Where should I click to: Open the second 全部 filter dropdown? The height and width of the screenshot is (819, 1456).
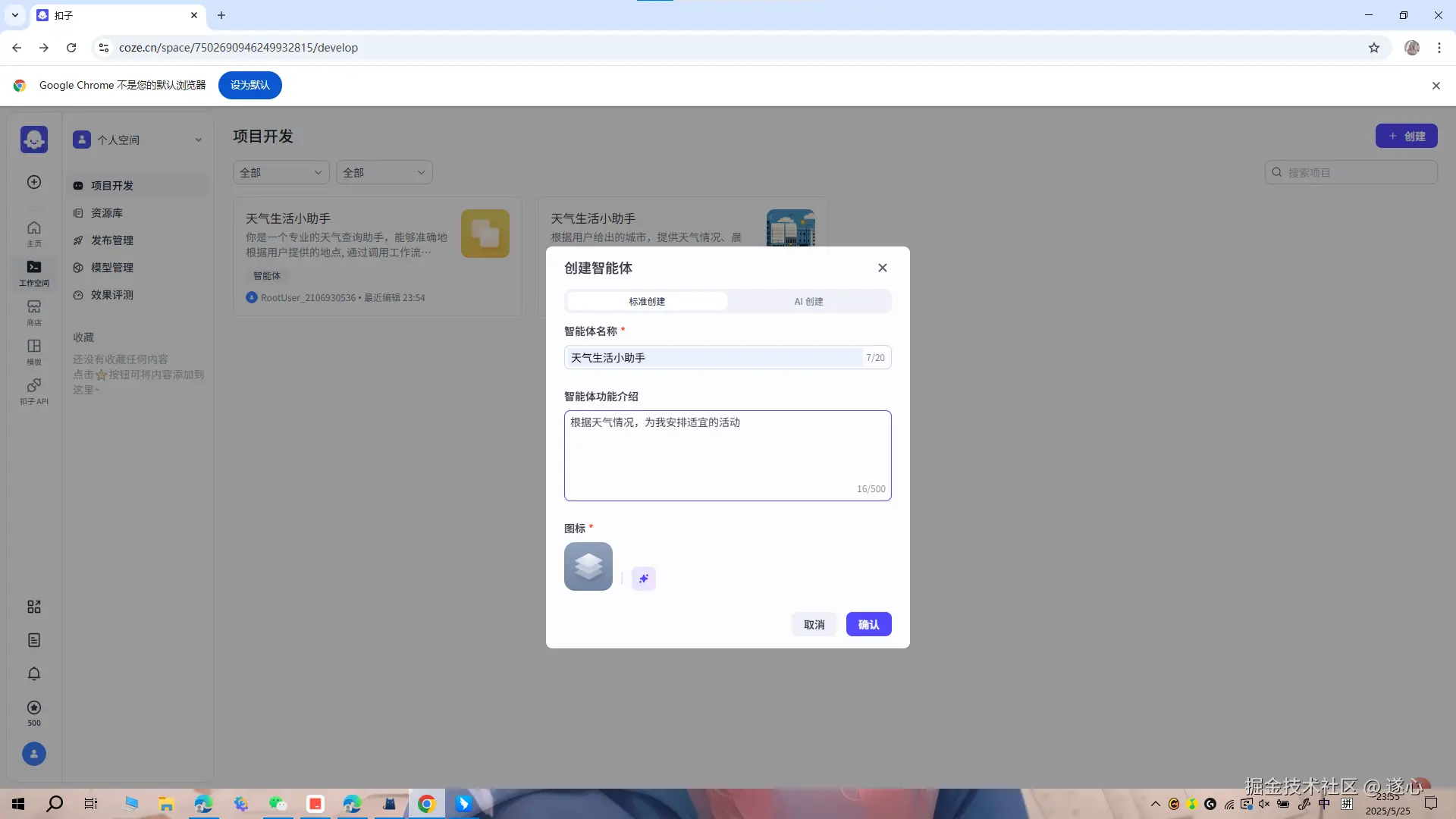tap(384, 172)
